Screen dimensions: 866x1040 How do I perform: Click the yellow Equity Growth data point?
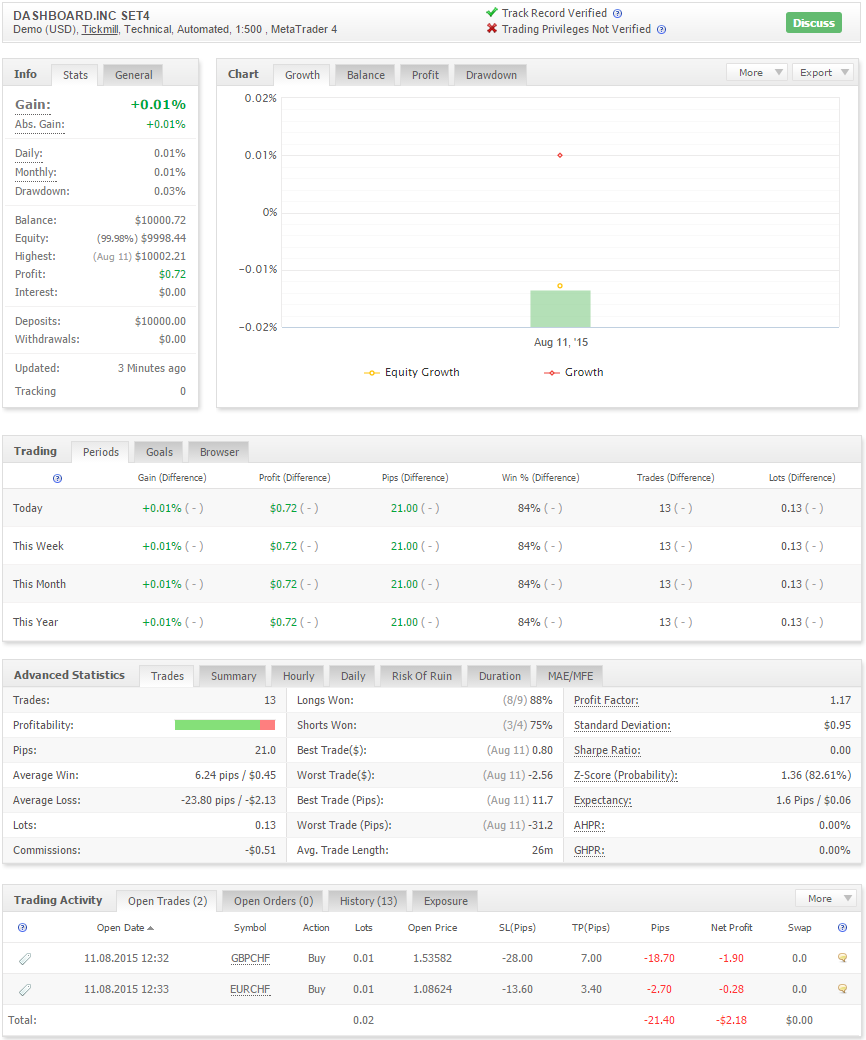click(x=560, y=286)
